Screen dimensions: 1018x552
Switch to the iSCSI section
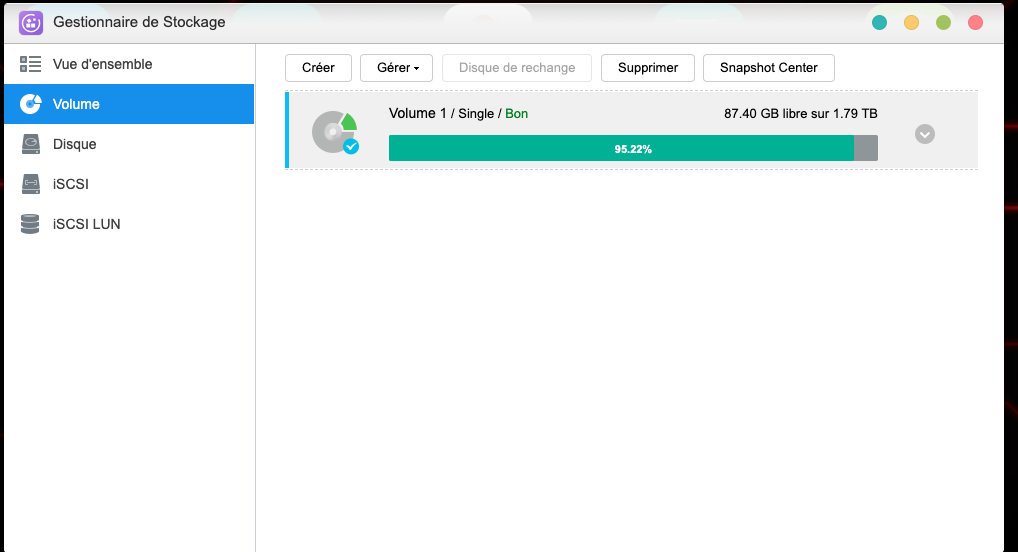129,184
